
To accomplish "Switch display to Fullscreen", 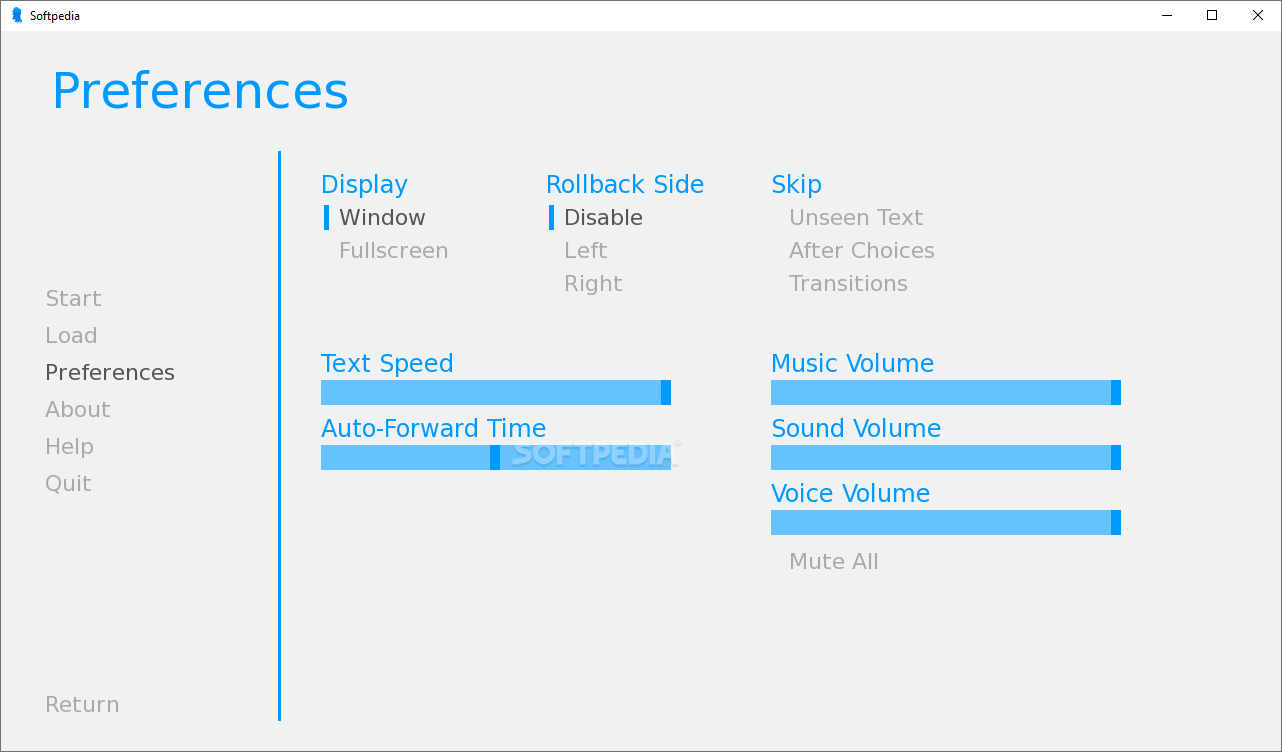I will (x=393, y=250).
